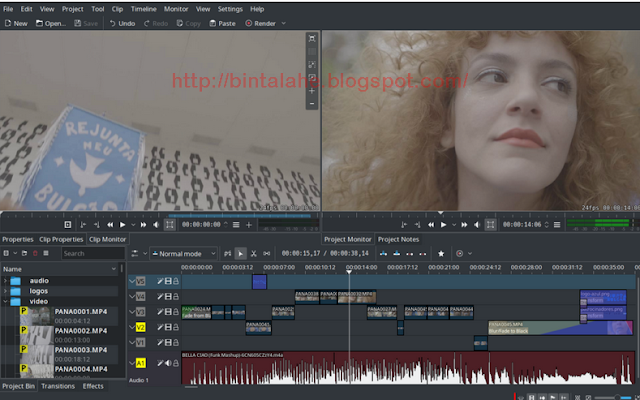Select the spacer tool icon
640x400 pixels.
point(267,253)
